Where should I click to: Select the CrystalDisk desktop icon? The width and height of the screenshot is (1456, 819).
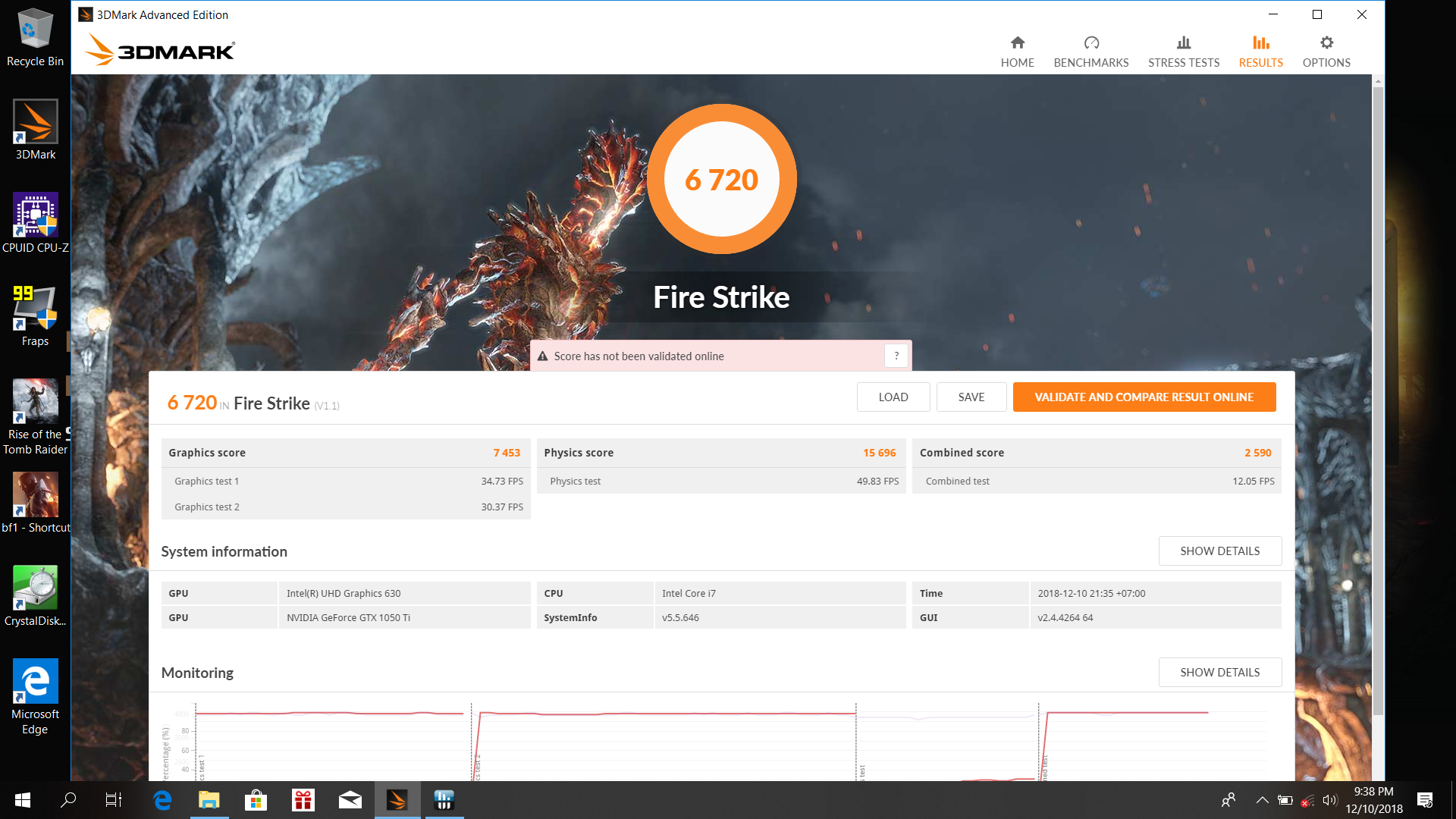(35, 596)
